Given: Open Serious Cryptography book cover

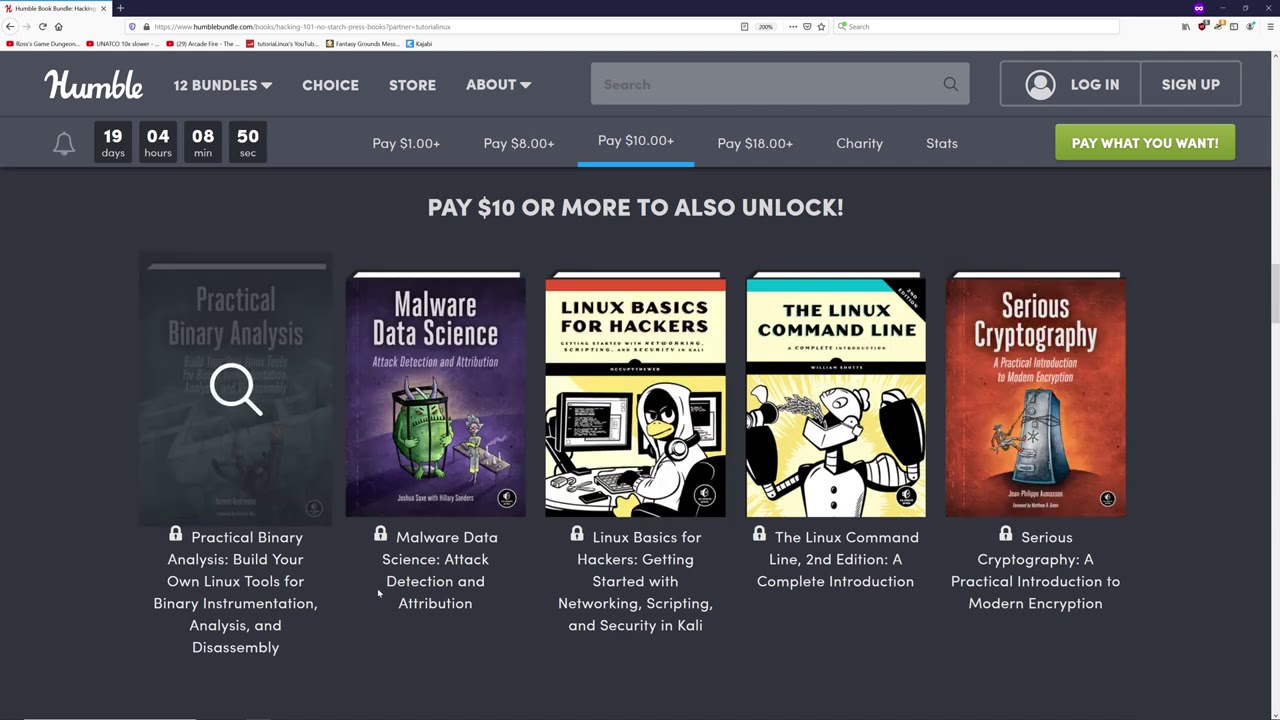Looking at the screenshot, I should point(1035,395).
